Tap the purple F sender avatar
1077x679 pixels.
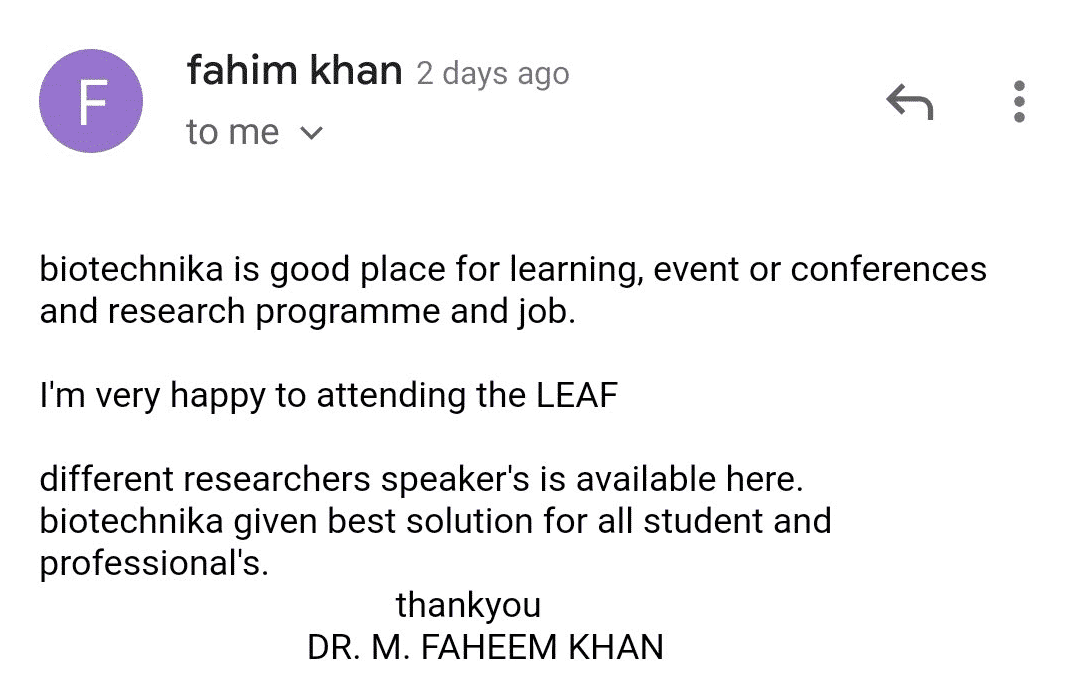click(91, 102)
